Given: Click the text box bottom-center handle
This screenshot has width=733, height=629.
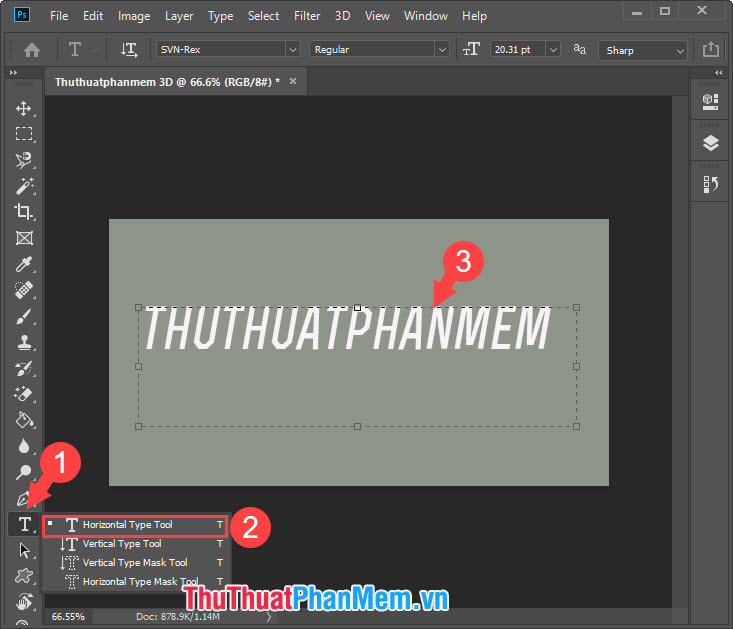Looking at the screenshot, I should tap(357, 426).
